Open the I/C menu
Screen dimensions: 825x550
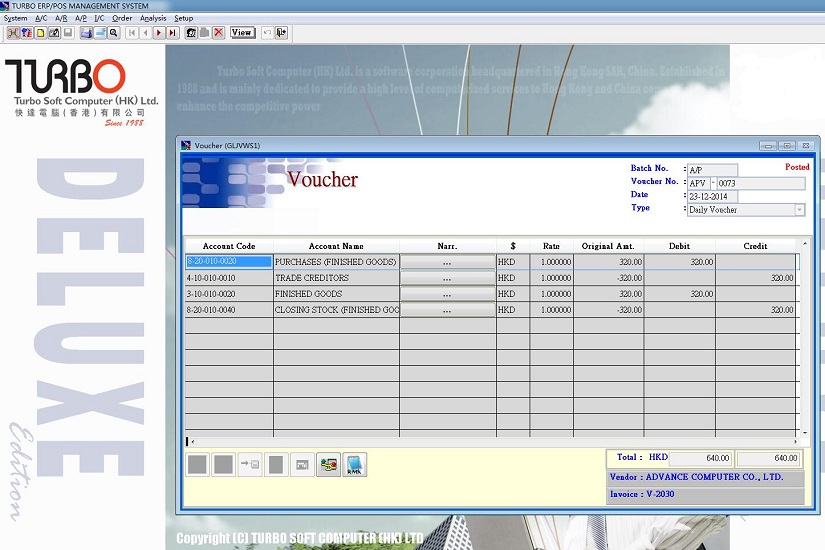tap(99, 18)
